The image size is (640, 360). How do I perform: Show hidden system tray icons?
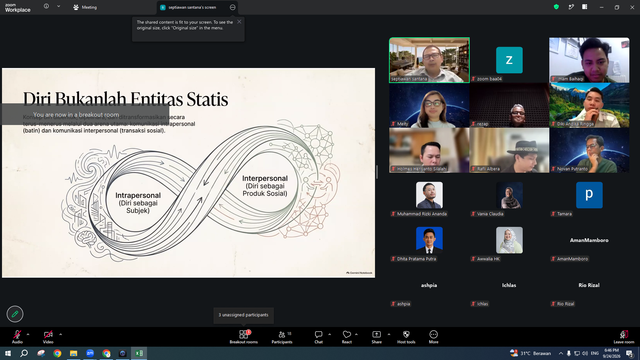[x=561, y=353]
